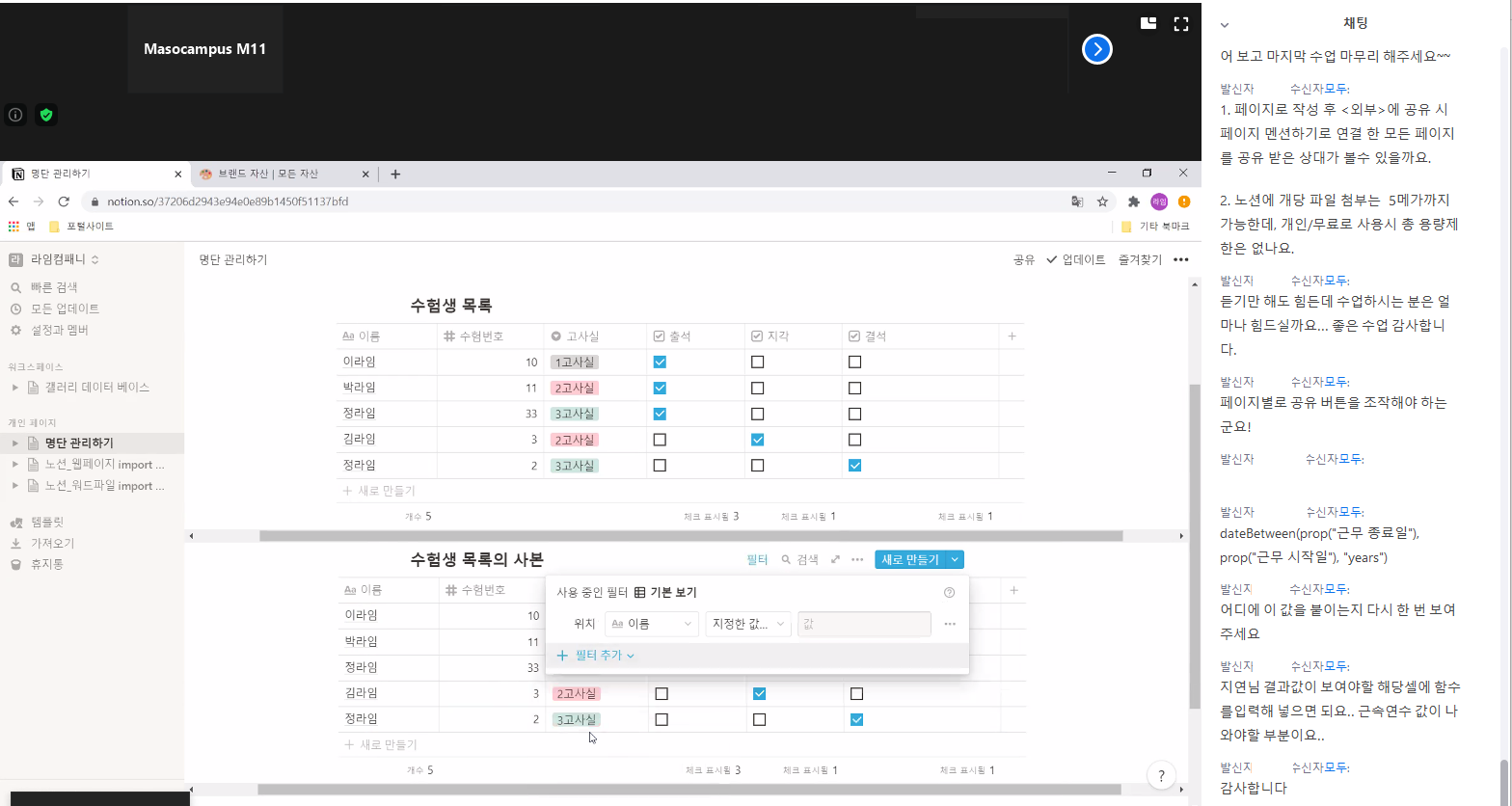Click the blue next-arrow button in video strip
This screenshot has width=1512, height=806.
(1096, 49)
